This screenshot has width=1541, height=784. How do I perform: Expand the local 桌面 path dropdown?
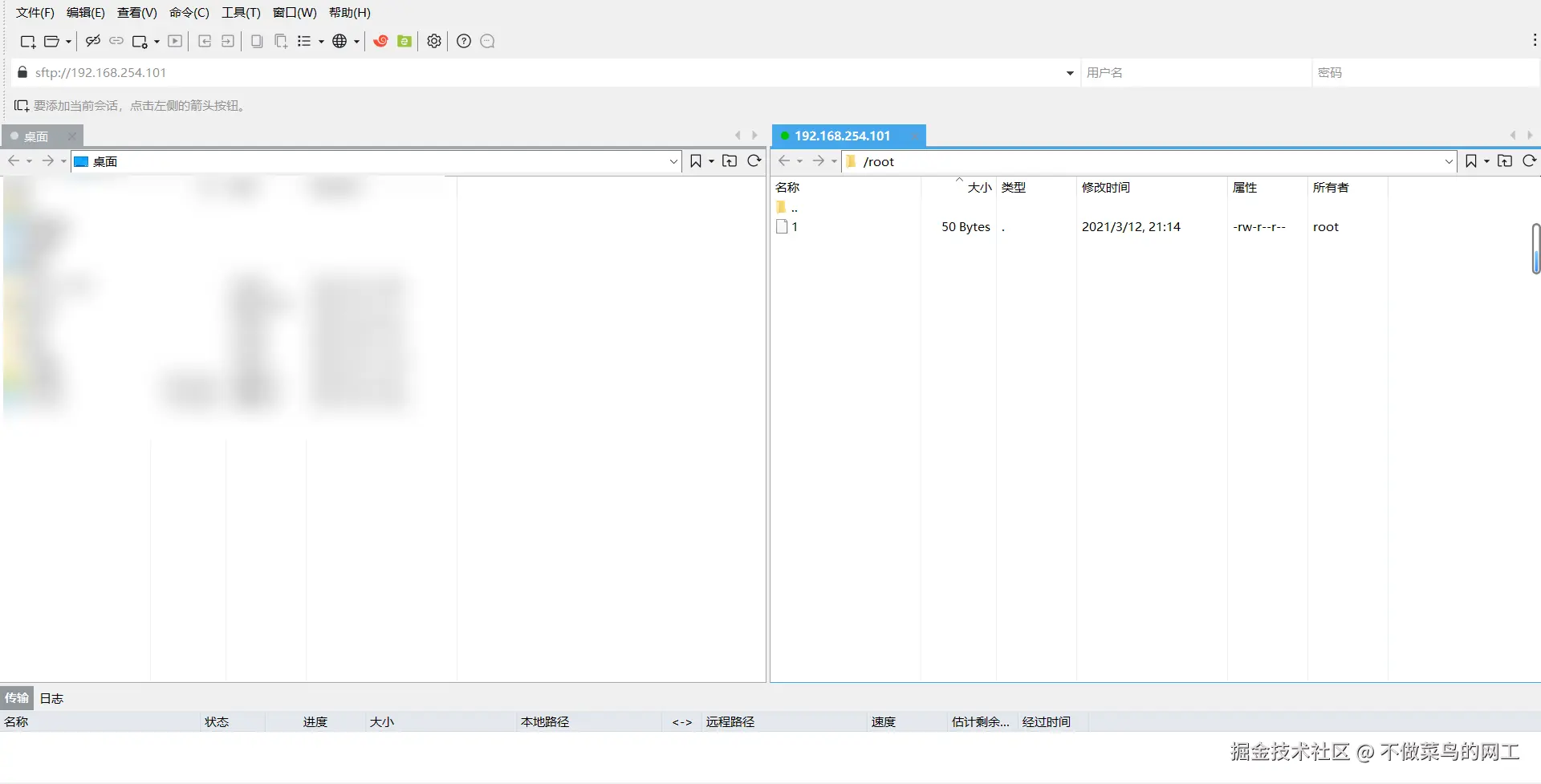point(673,161)
